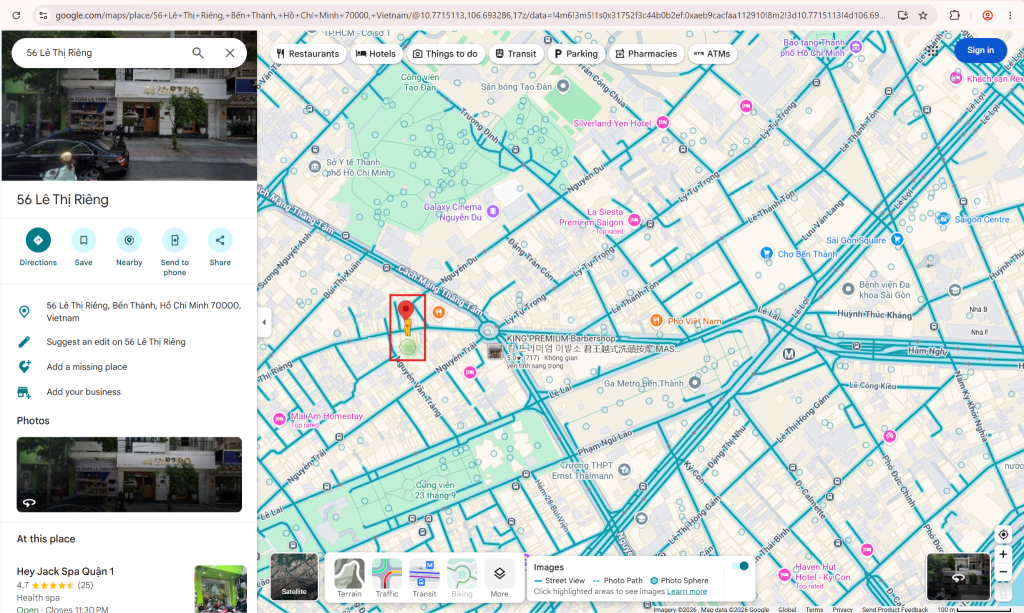Viewport: 1024px width, 613px height.
Task: Click Send to phone icon
Action: pos(174,240)
